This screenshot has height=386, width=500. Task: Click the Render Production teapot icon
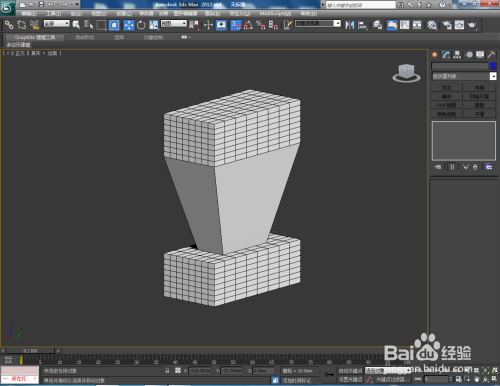click(x=472, y=25)
